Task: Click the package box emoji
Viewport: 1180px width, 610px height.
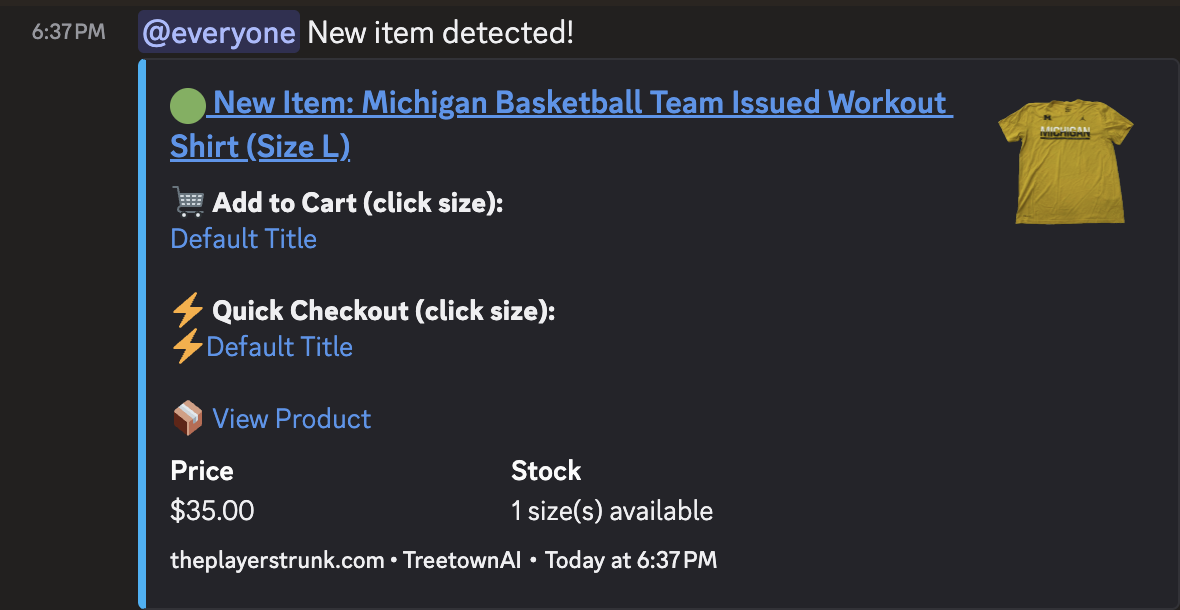Action: pyautogui.click(x=188, y=419)
